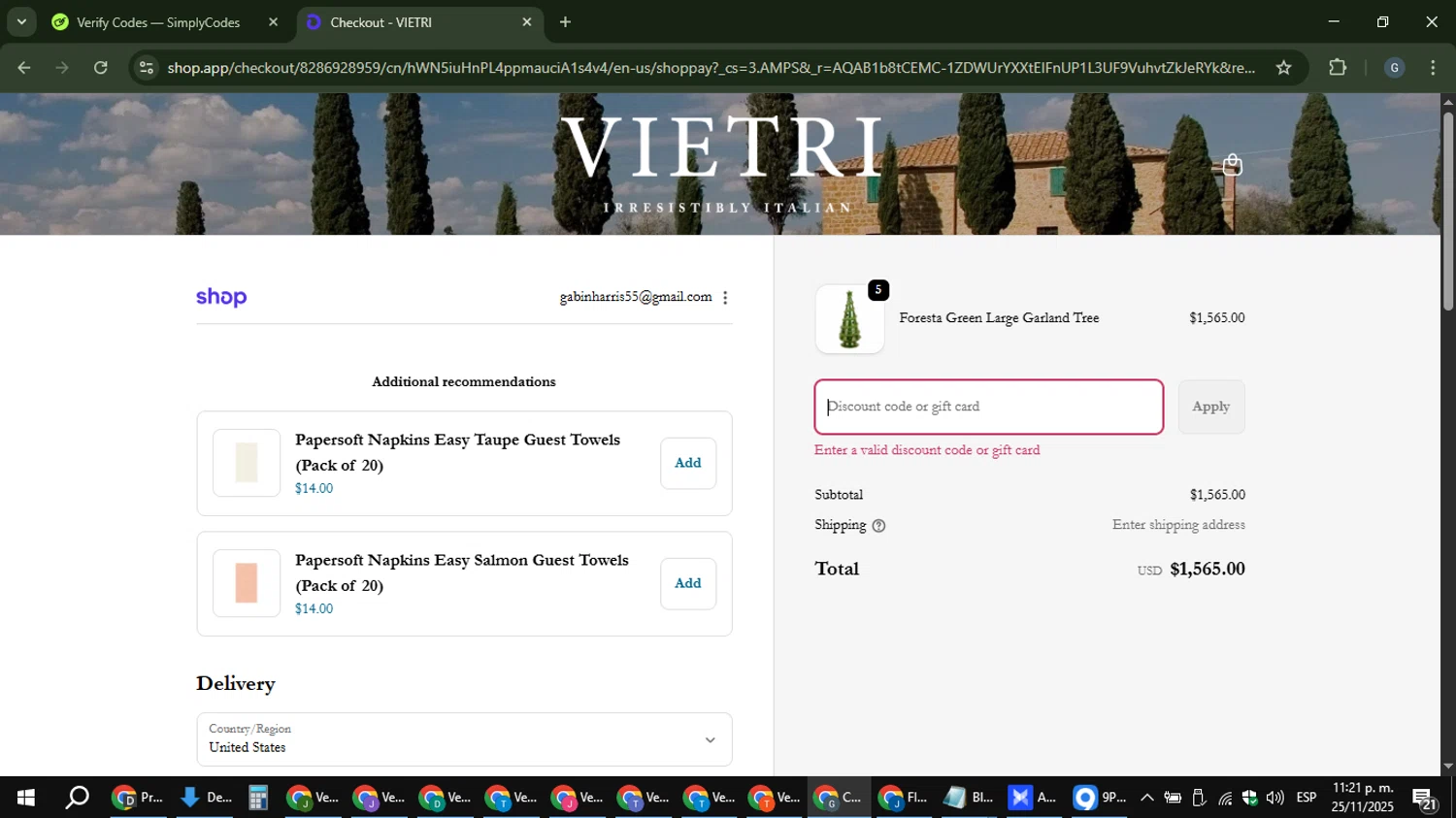Click Papersoft Napkins Easy Salmon Guest Towels title
The height and width of the screenshot is (818, 1456).
pyautogui.click(x=462, y=573)
